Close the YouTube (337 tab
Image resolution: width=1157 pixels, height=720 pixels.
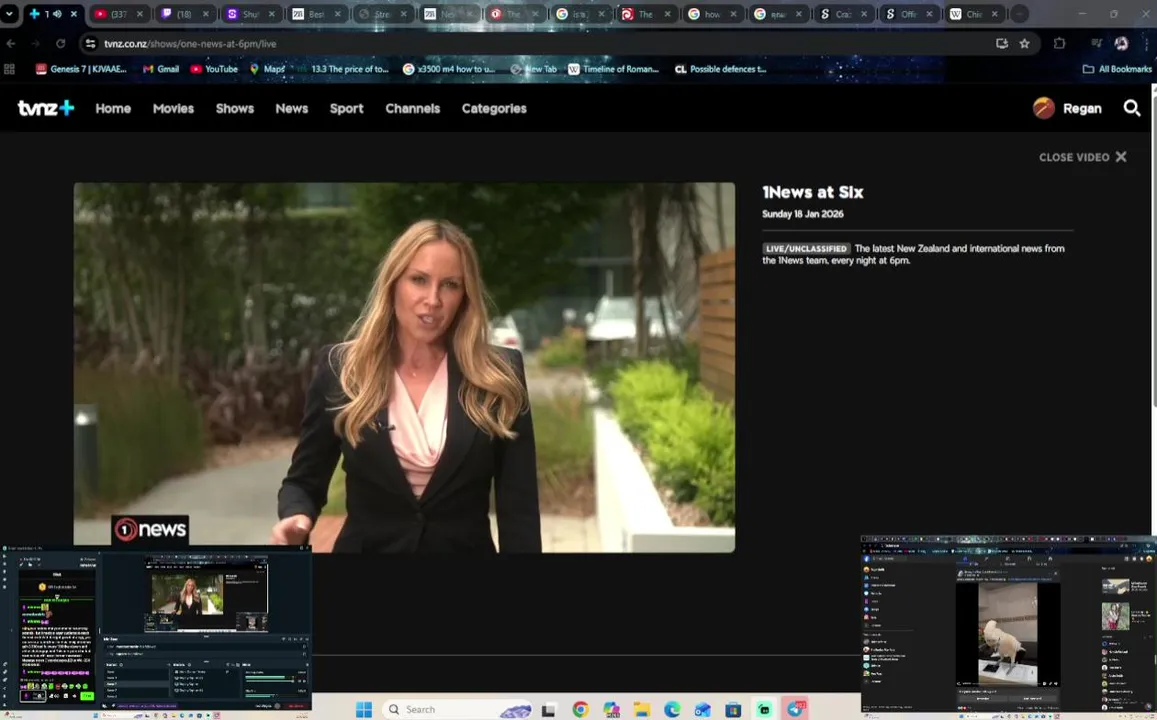click(140, 14)
